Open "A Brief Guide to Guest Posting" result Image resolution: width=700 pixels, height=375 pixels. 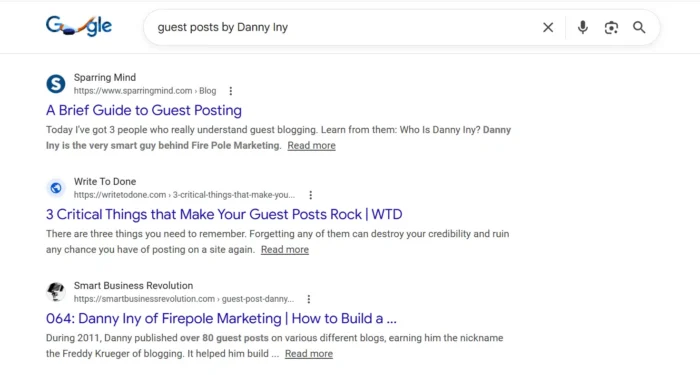(x=144, y=110)
